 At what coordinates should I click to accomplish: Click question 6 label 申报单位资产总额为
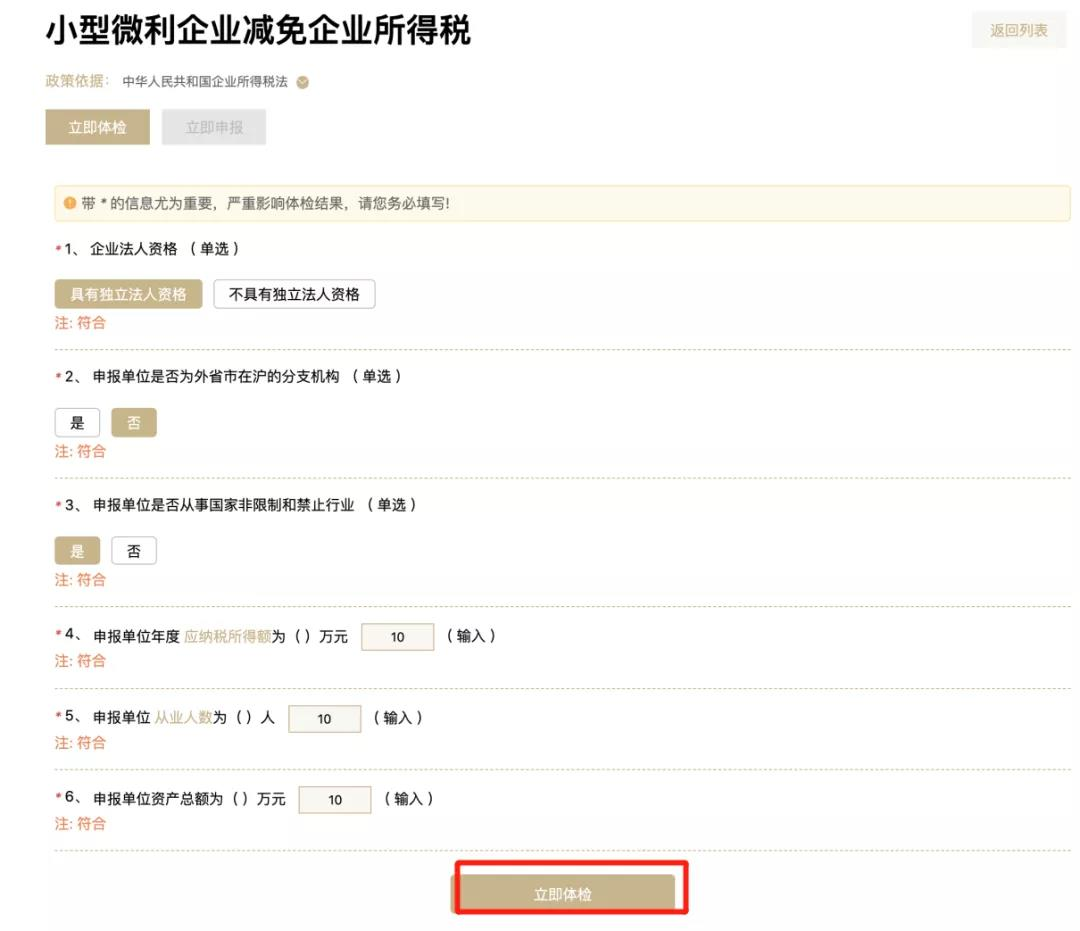[158, 799]
